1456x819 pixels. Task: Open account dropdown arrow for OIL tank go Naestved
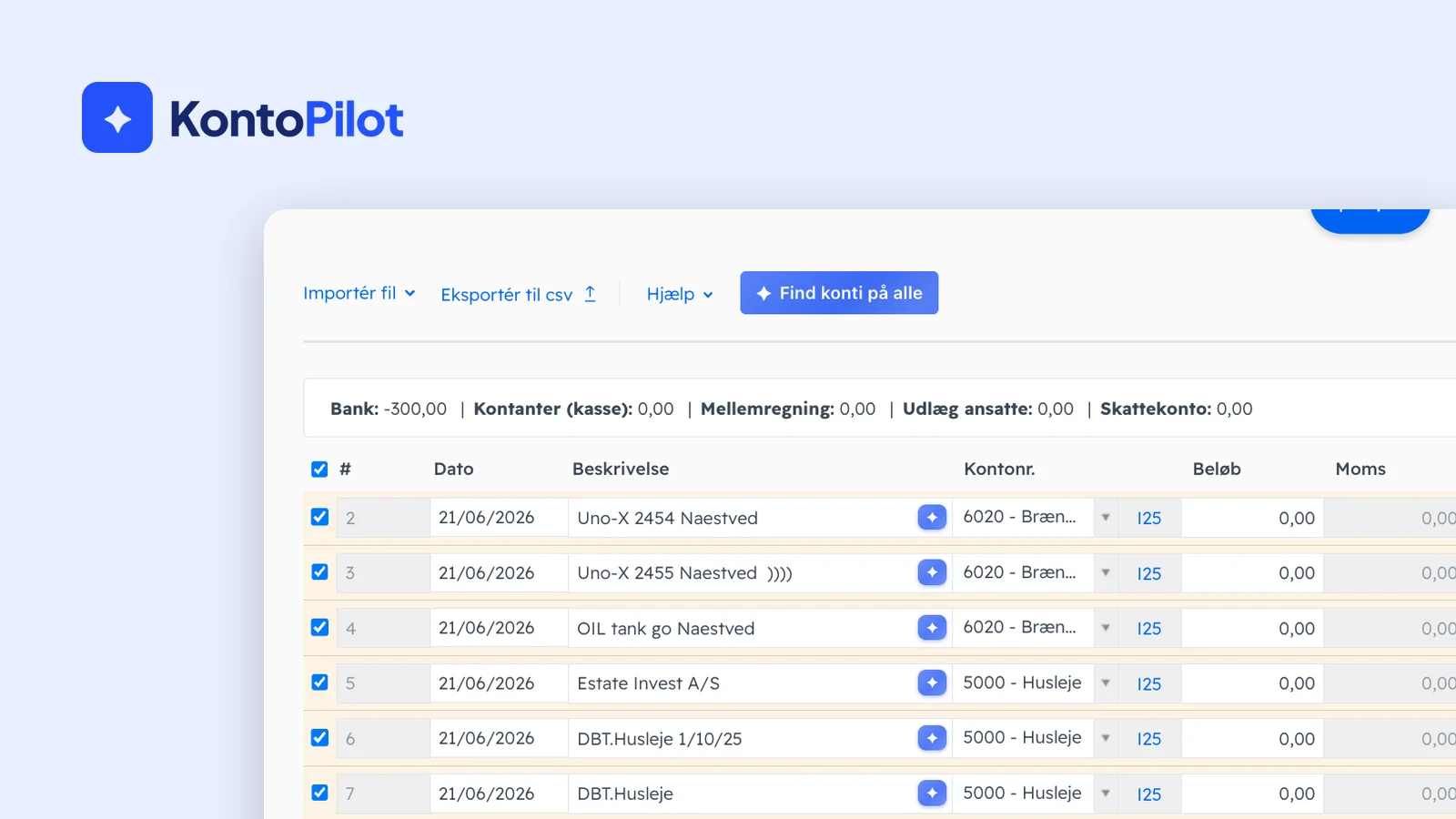click(1106, 627)
